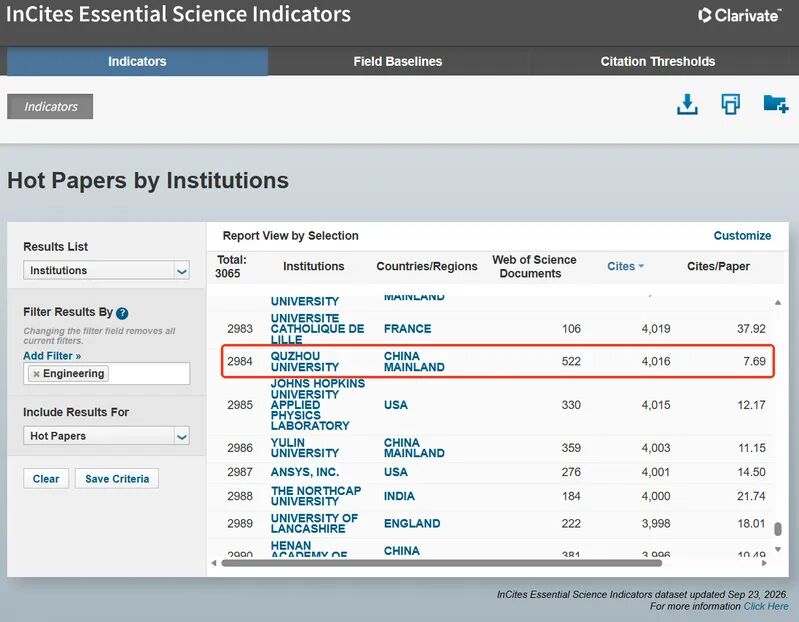
Task: Click the Hot Papers by Institutions heading
Action: click(x=148, y=180)
